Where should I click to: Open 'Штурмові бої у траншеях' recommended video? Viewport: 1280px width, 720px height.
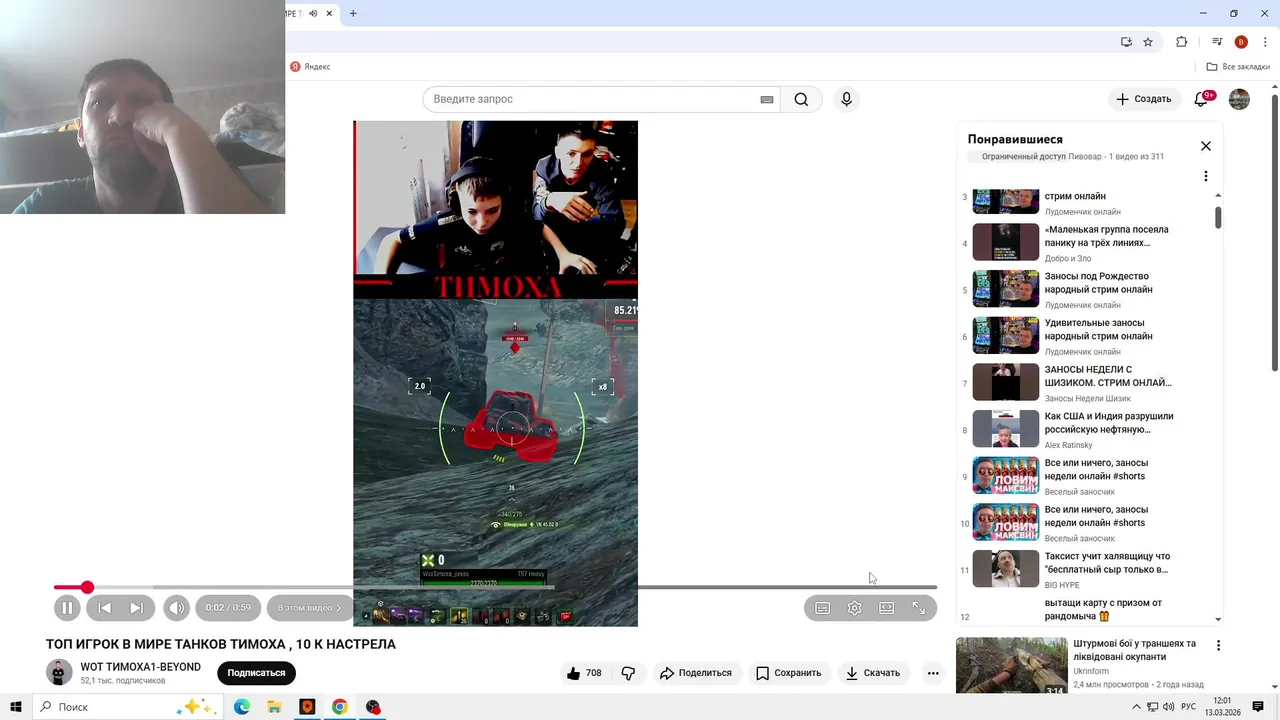(x=1134, y=650)
